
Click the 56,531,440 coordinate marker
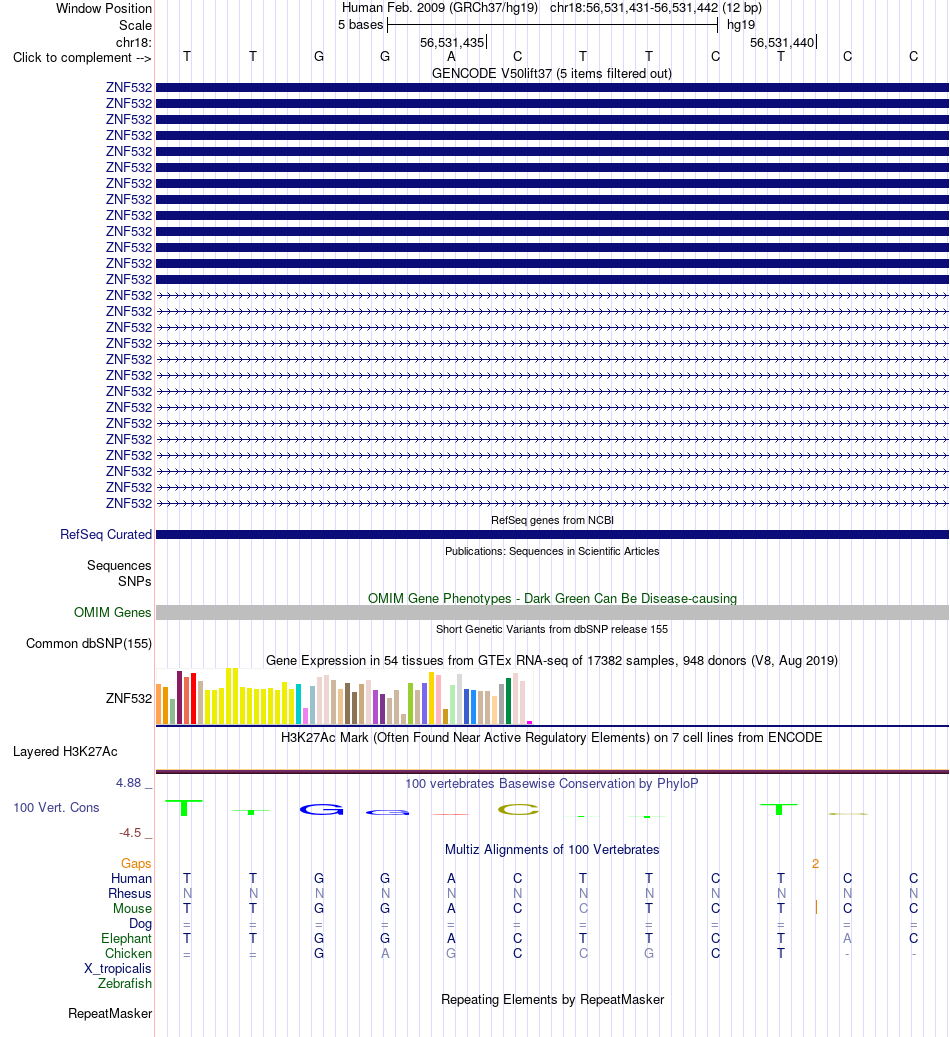click(x=782, y=42)
